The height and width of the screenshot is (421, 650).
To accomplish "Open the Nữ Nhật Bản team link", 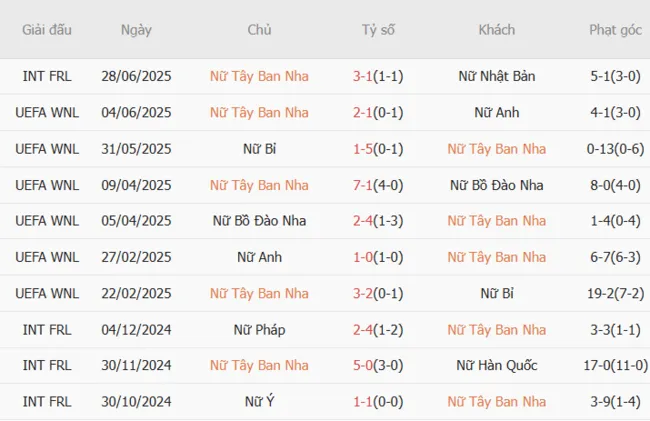I will pos(497,76).
